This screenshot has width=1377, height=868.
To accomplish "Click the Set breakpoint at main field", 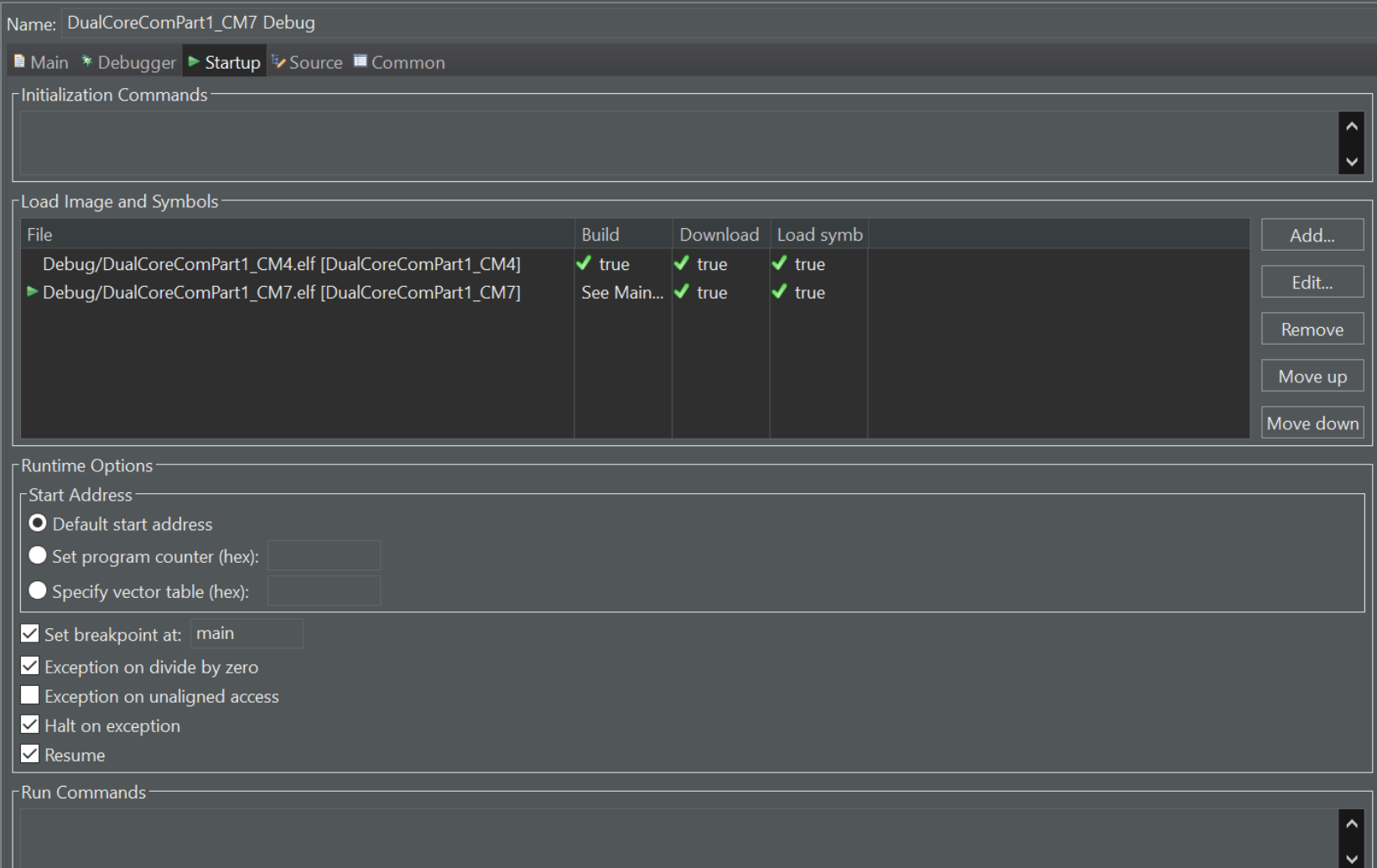I will [247, 634].
